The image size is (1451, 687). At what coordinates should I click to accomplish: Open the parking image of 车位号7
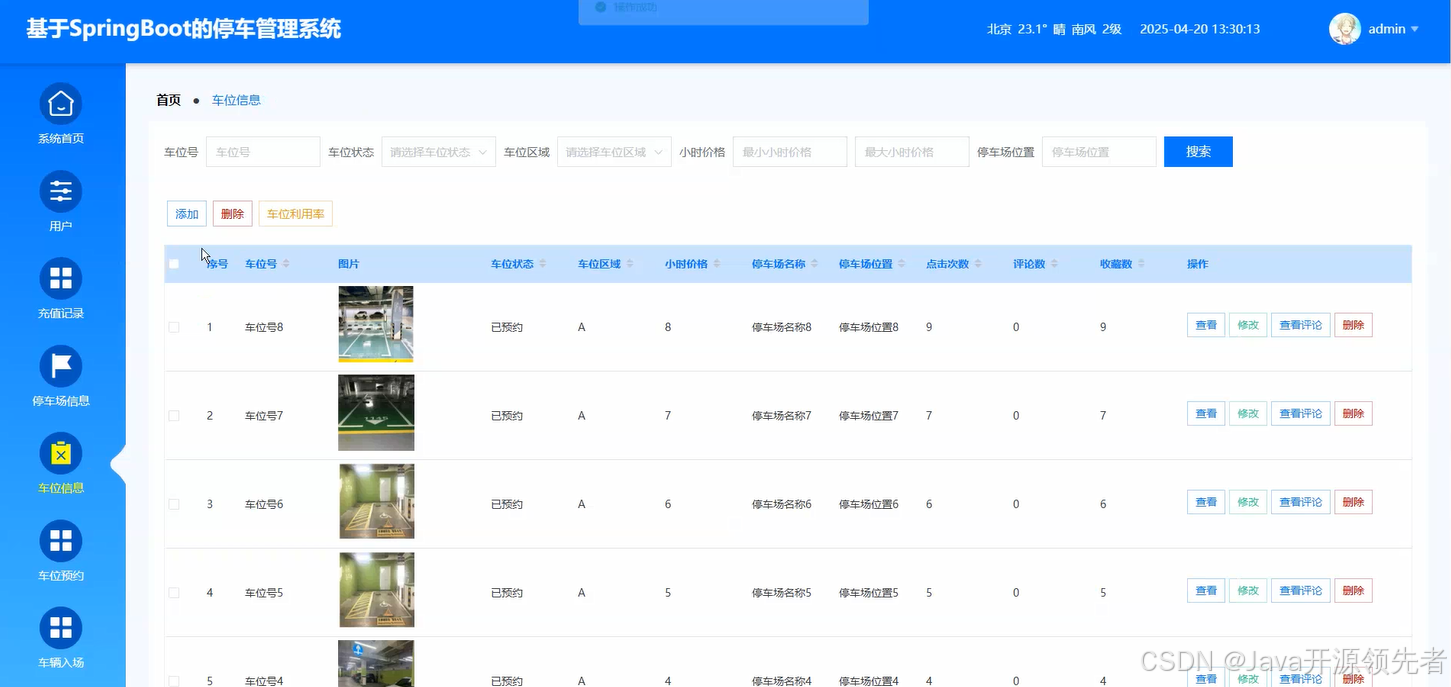click(376, 412)
